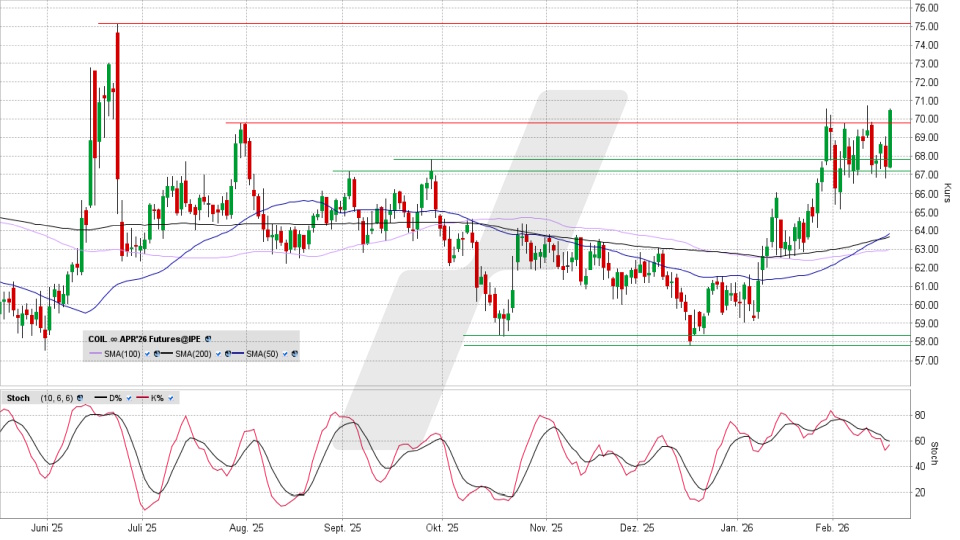960x540 pixels.
Task: Click the 75.00 price axis value
Action: 926,26
